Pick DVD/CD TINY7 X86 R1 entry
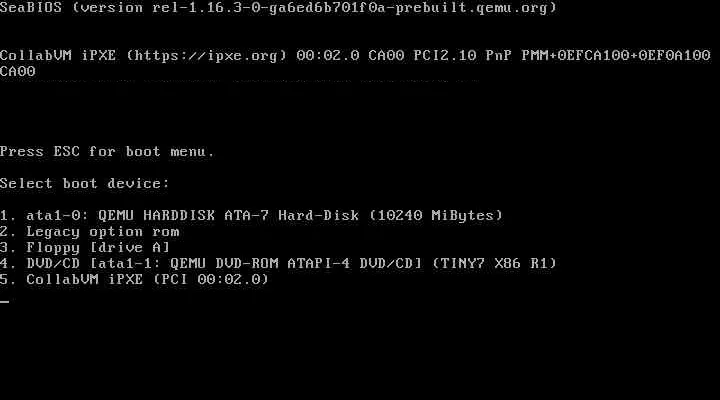 278,264
